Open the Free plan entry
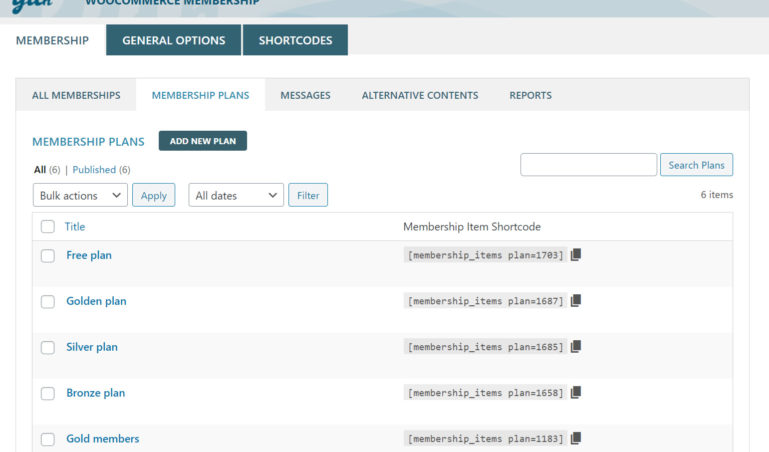 (x=89, y=255)
